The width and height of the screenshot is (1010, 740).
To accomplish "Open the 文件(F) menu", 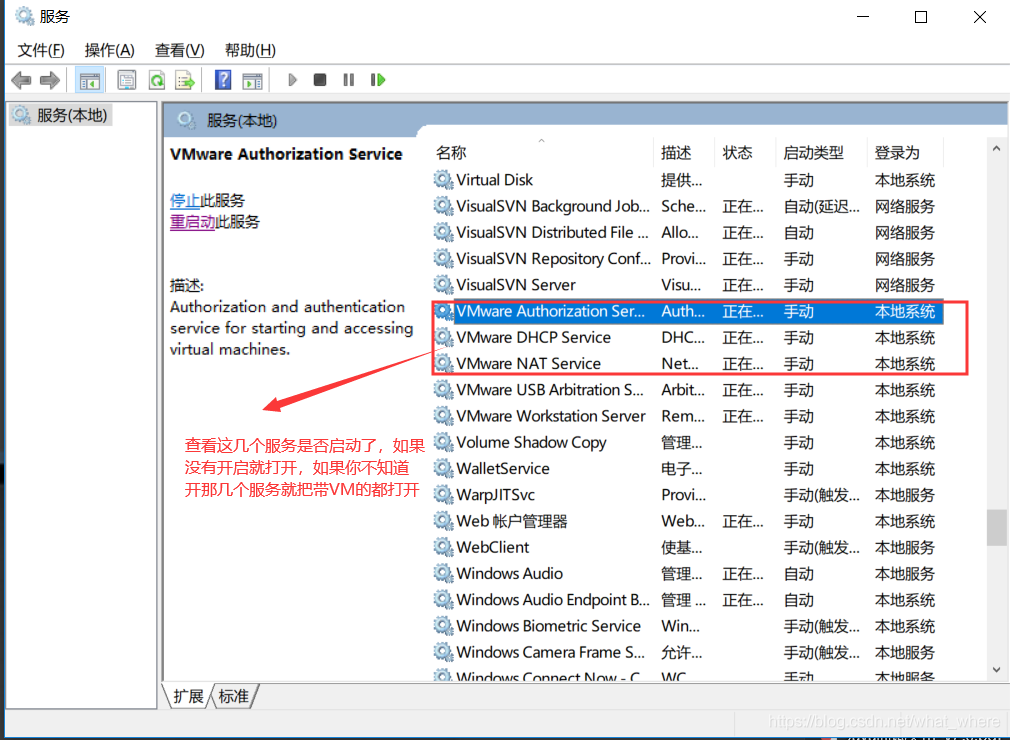I will 41,50.
